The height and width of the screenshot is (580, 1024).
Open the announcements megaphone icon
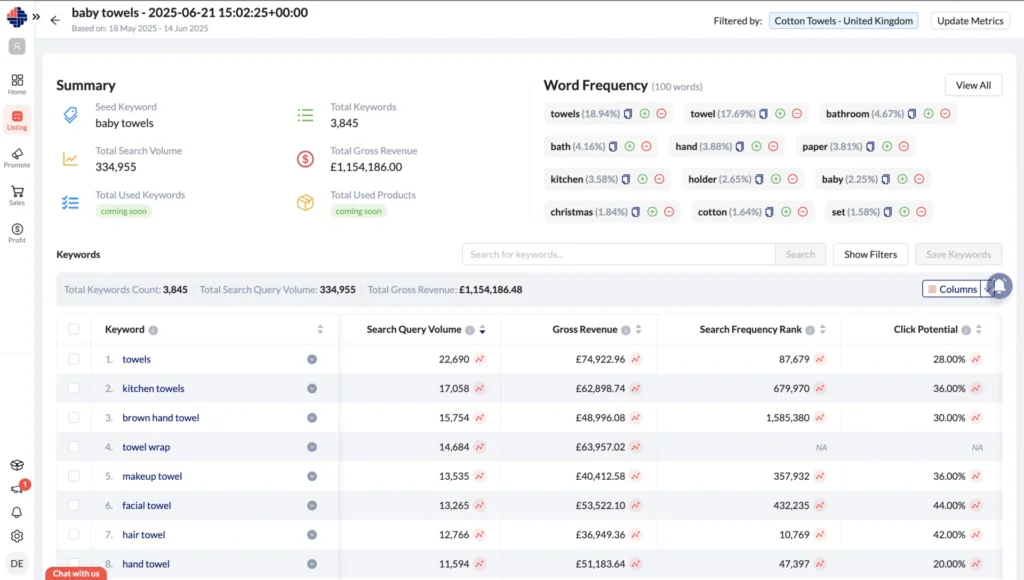pos(17,489)
